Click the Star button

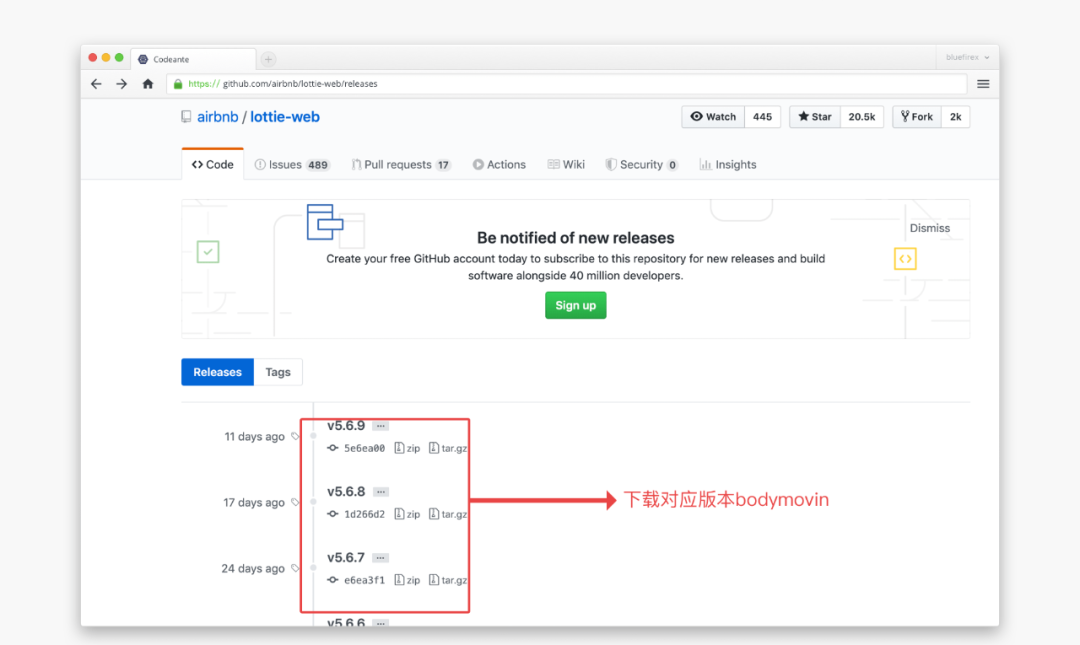tap(815, 117)
